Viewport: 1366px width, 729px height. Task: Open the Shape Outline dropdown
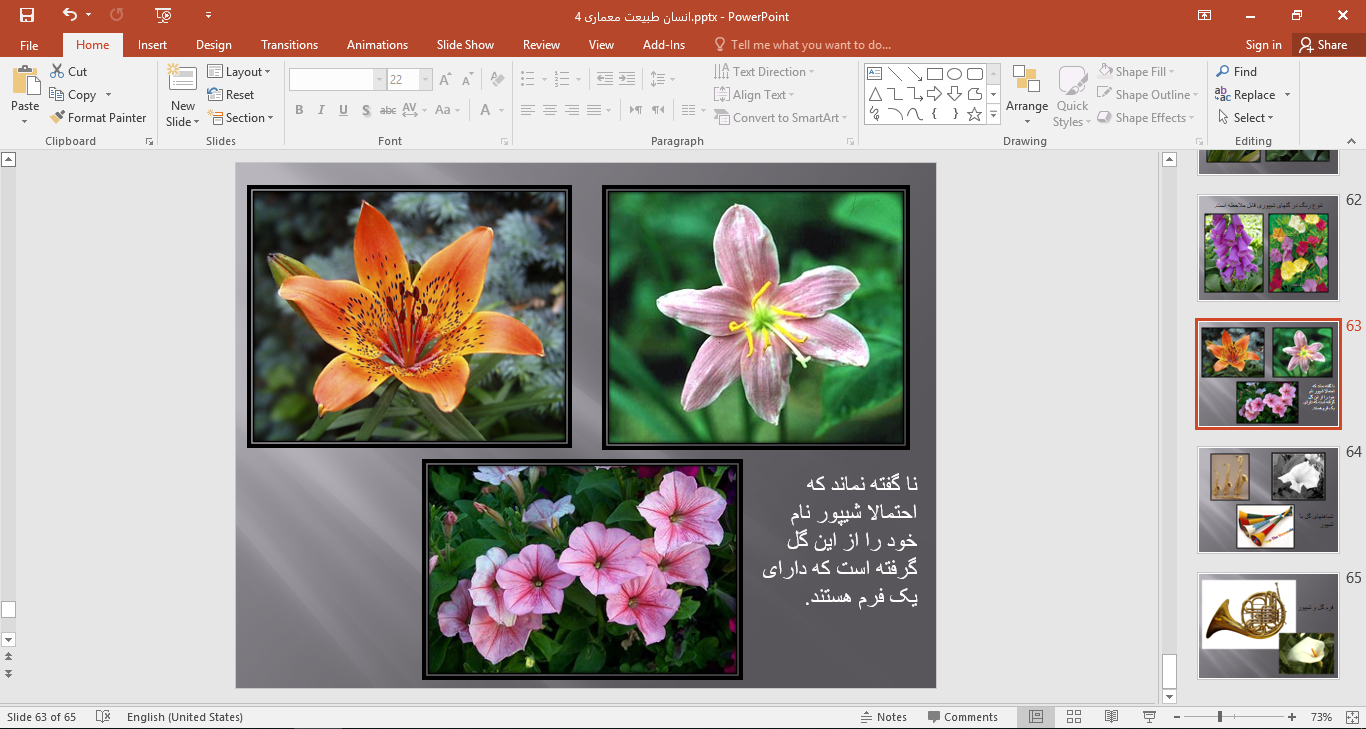click(1148, 95)
